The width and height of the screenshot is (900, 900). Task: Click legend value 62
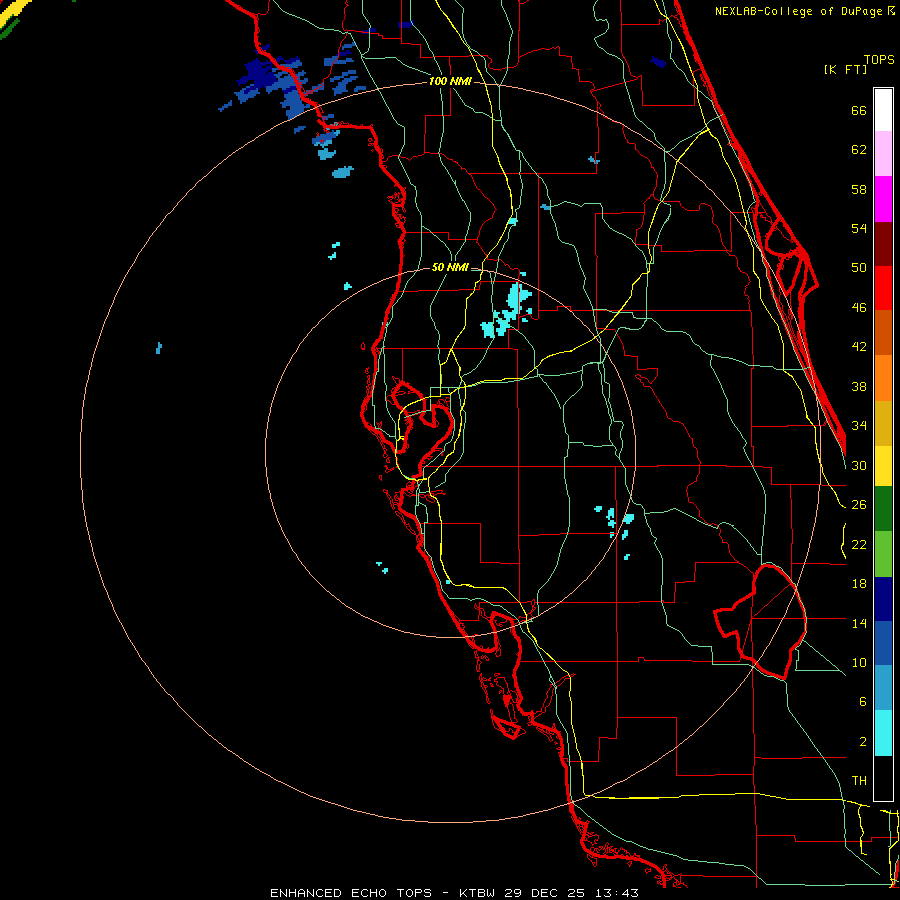tap(859, 150)
